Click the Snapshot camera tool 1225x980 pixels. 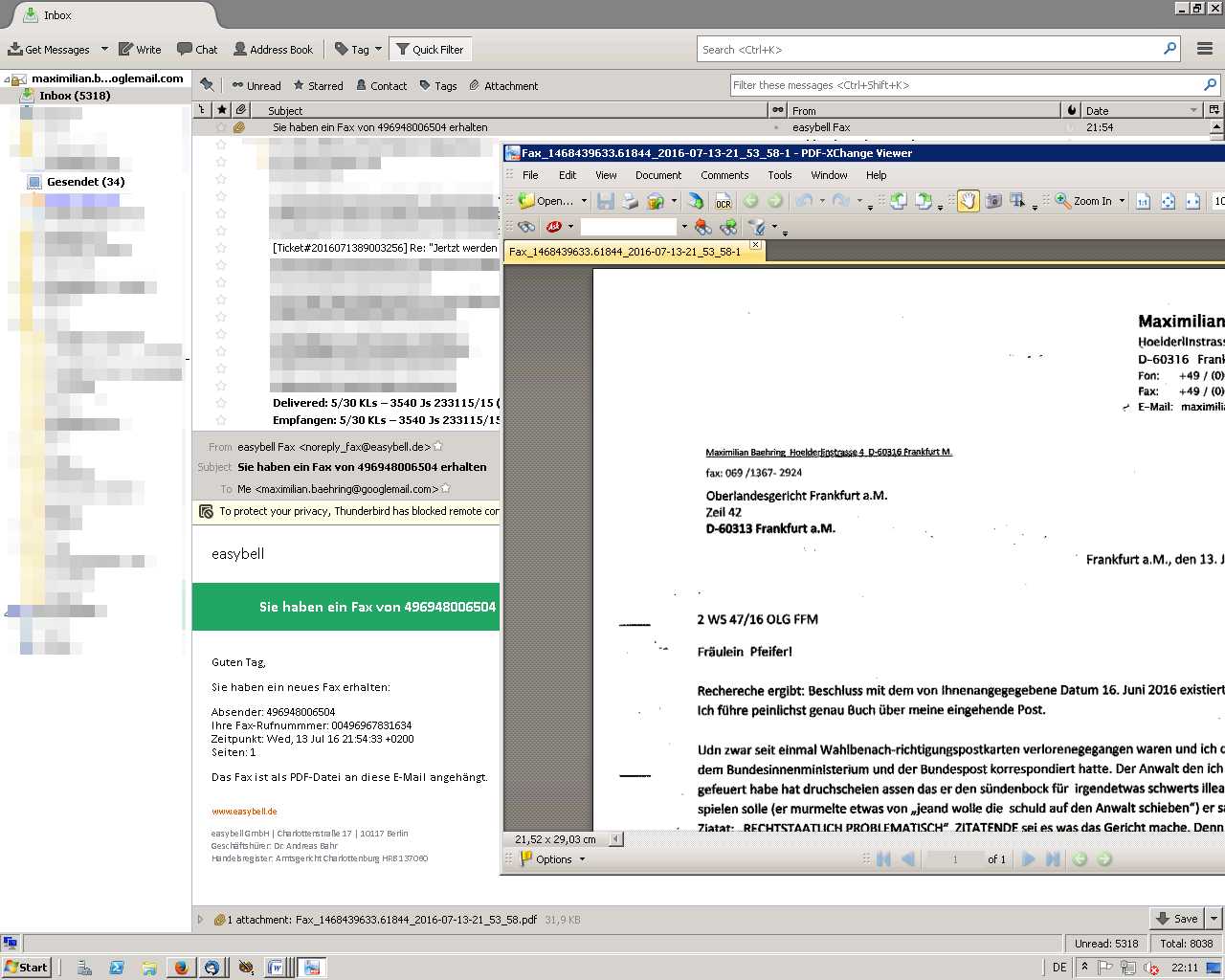point(993,201)
